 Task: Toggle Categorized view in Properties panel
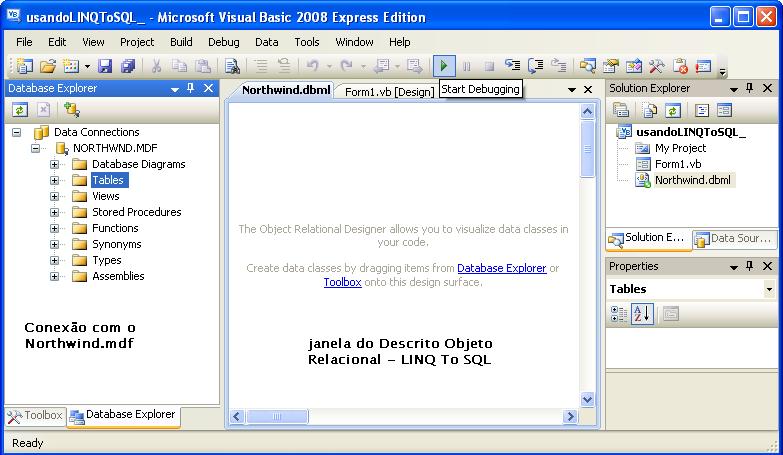coord(619,314)
